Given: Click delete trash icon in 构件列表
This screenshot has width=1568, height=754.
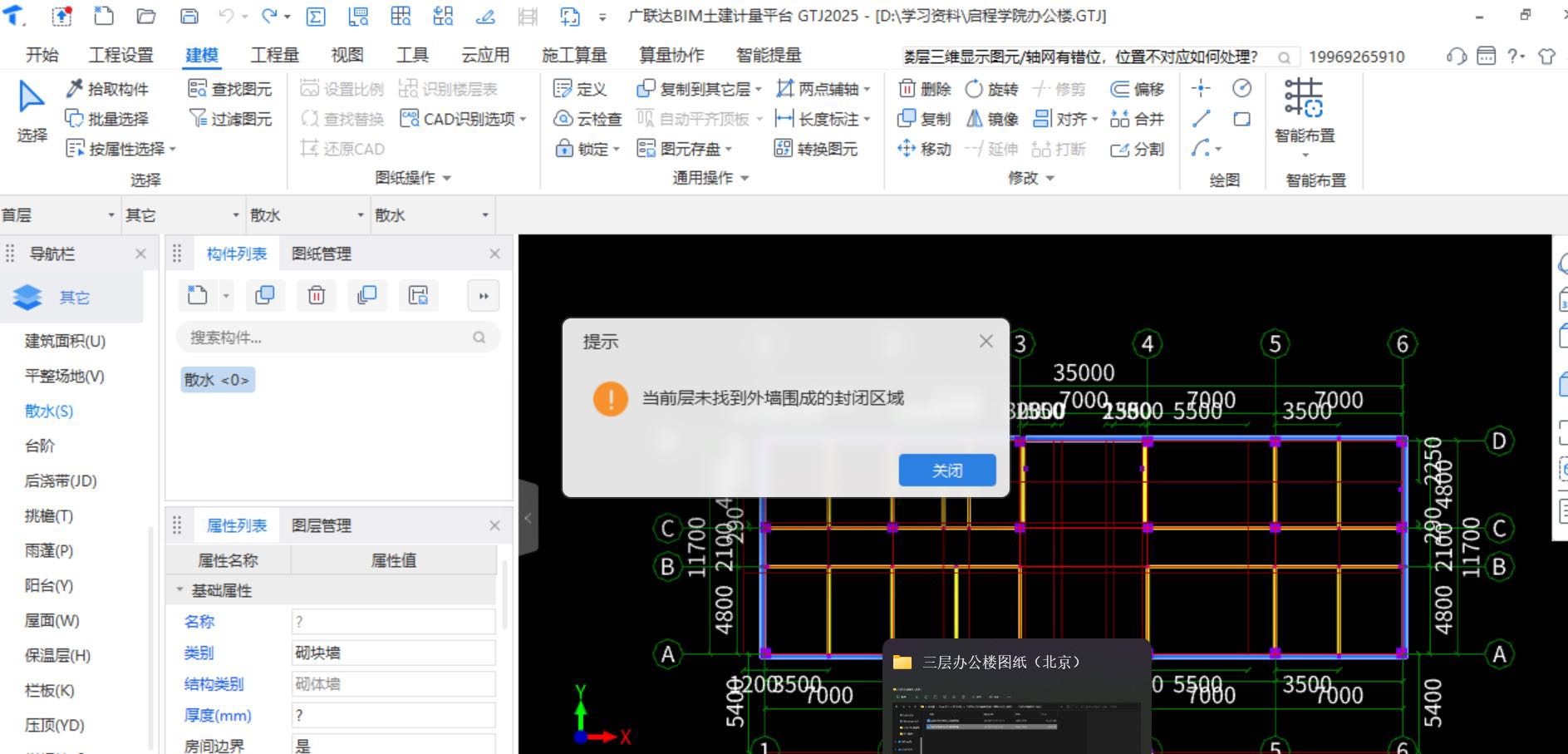Looking at the screenshot, I should (x=316, y=295).
